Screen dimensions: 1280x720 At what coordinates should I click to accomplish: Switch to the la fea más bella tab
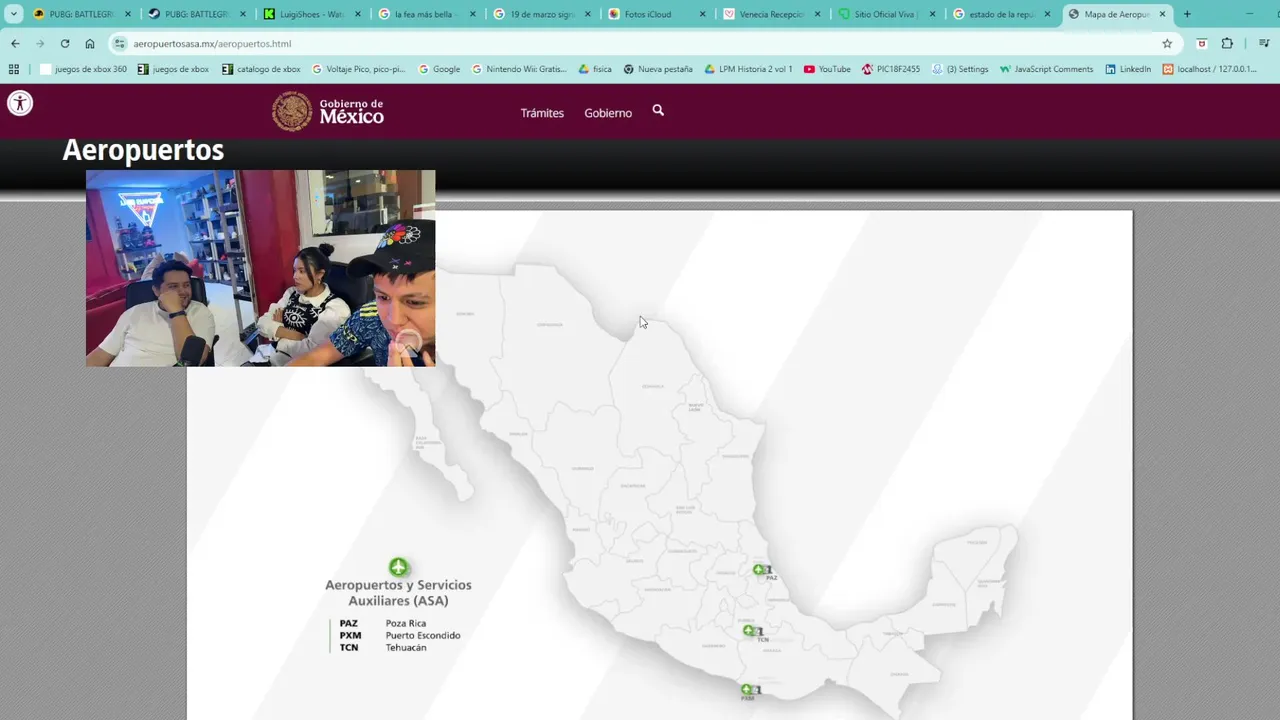[426, 14]
